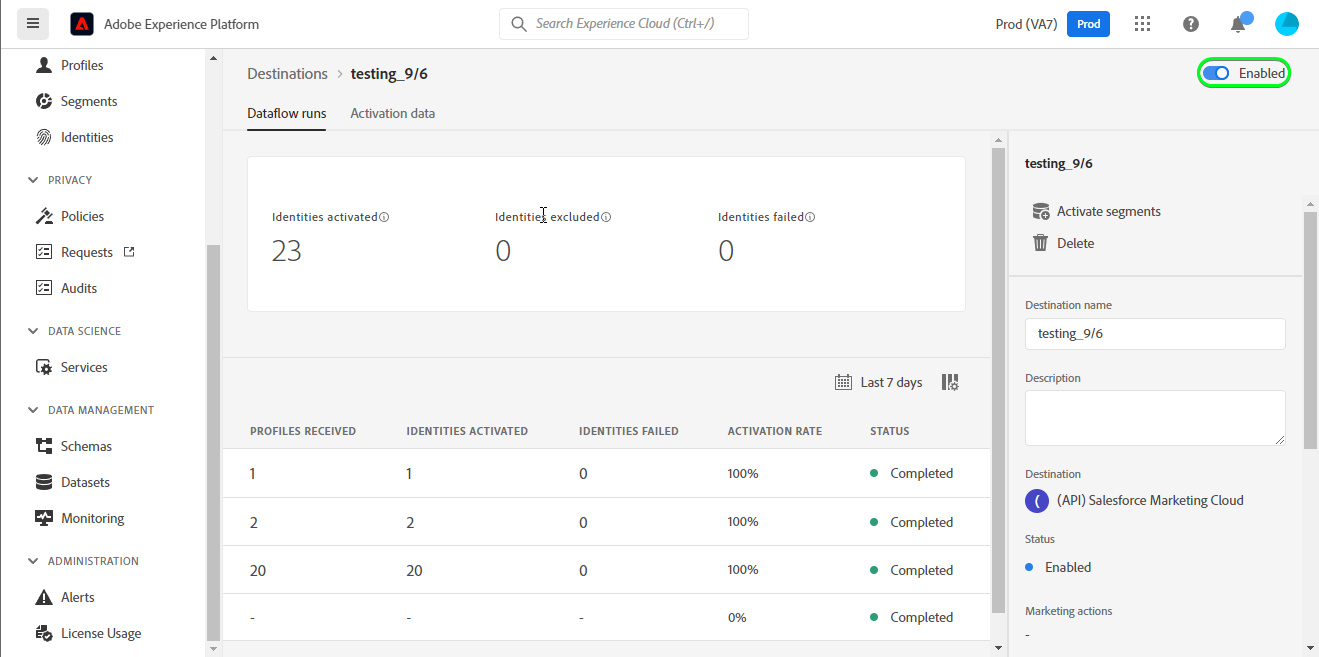Click Activate segments

tap(1108, 211)
